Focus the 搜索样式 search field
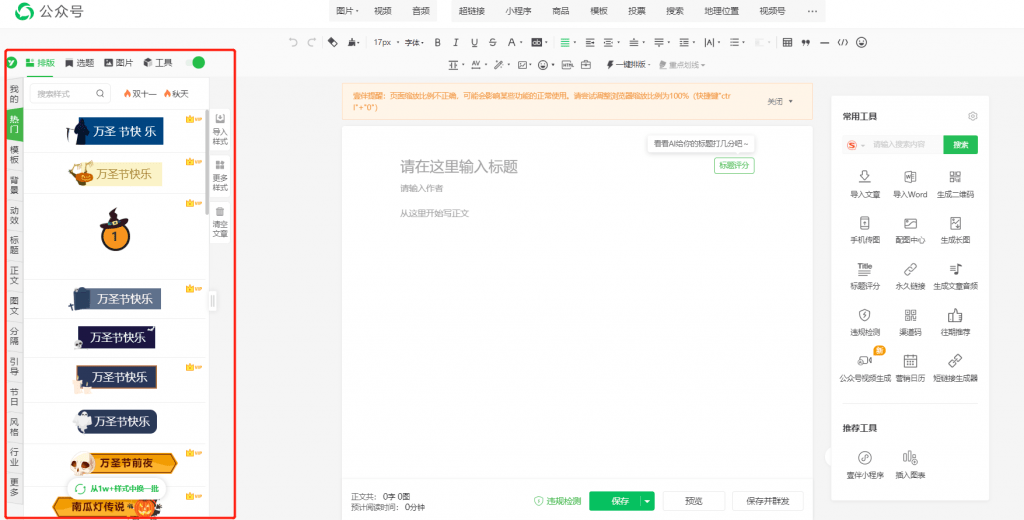This screenshot has height=520, width=1024. pyautogui.click(x=69, y=93)
